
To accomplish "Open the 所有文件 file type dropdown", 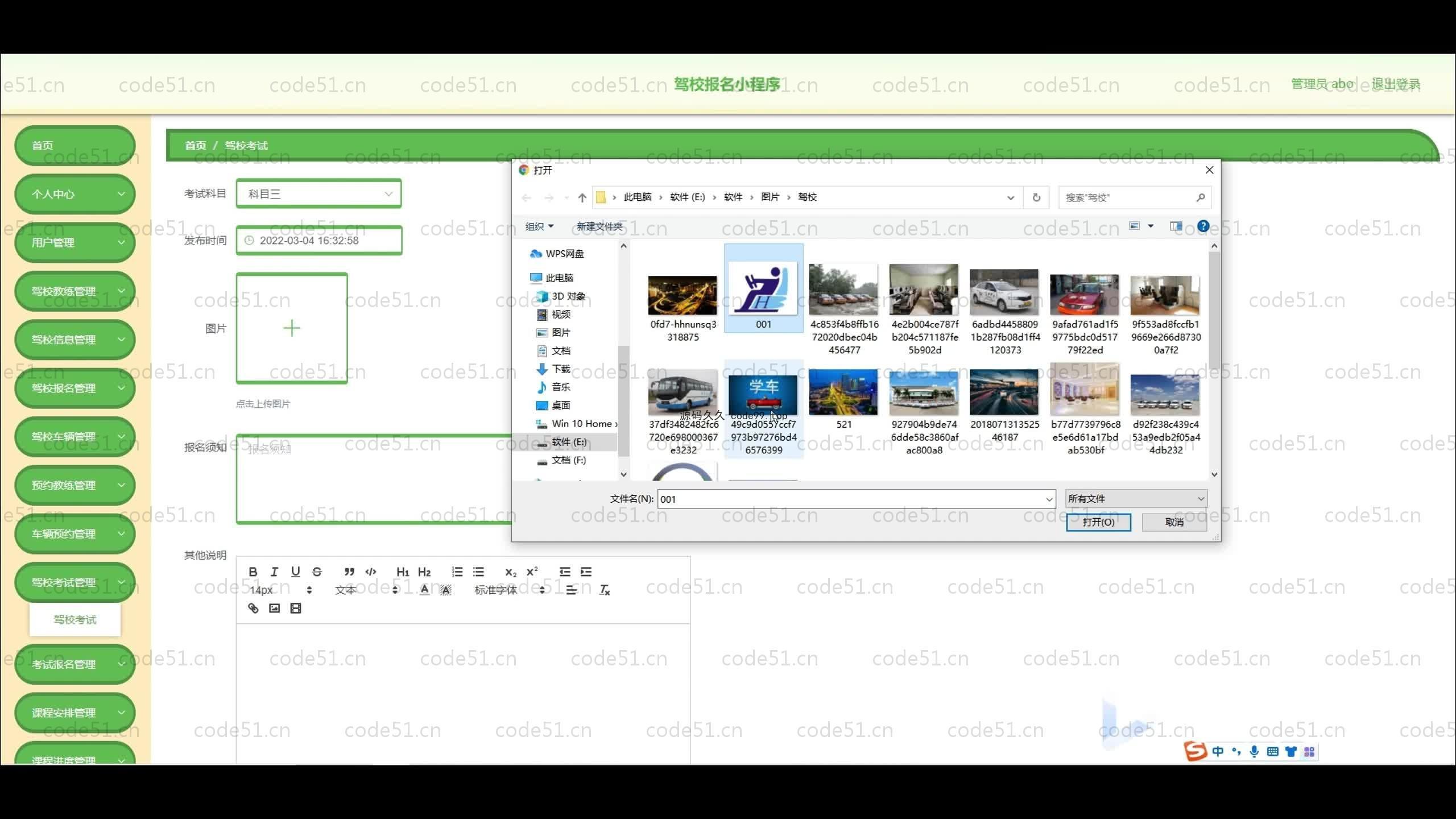I will pos(1136,499).
